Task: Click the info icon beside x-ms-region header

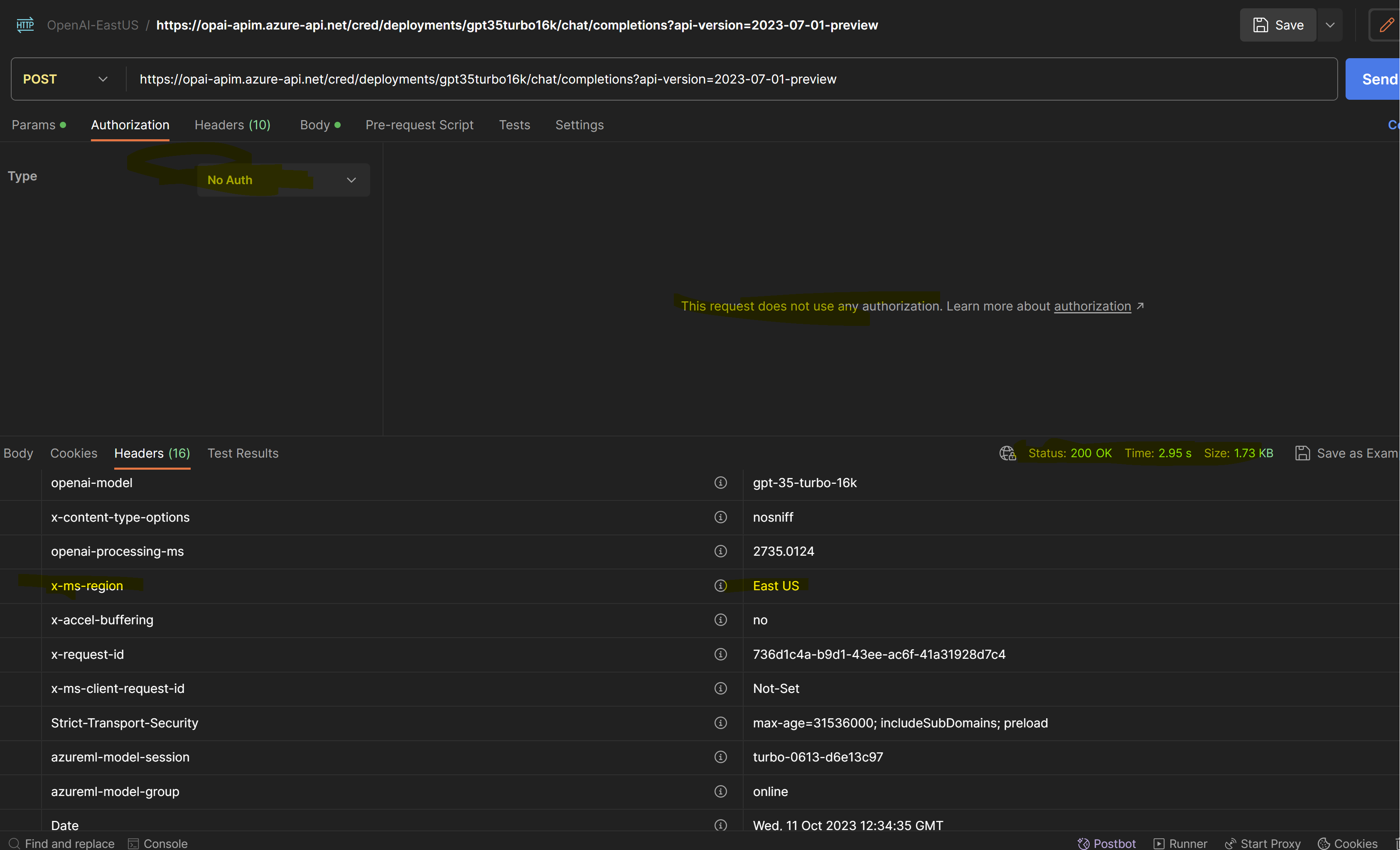Action: tap(720, 586)
